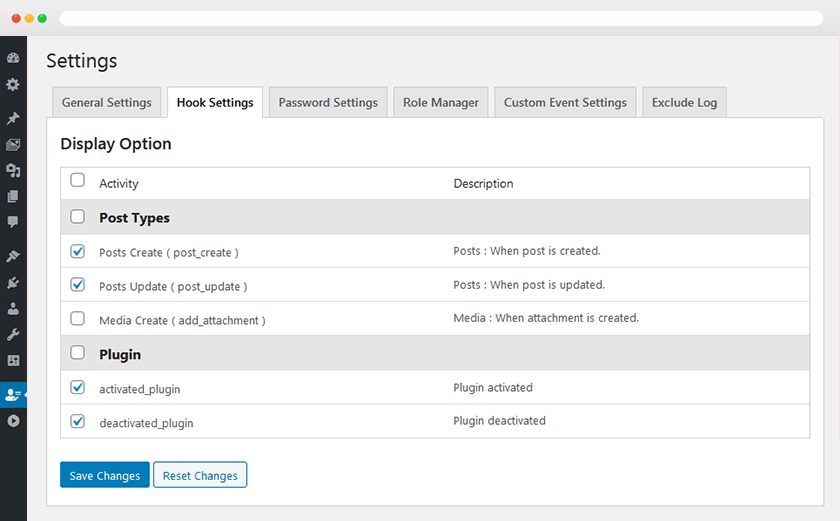Go to the Exclude Log tab
The height and width of the screenshot is (521, 840).
click(x=684, y=102)
